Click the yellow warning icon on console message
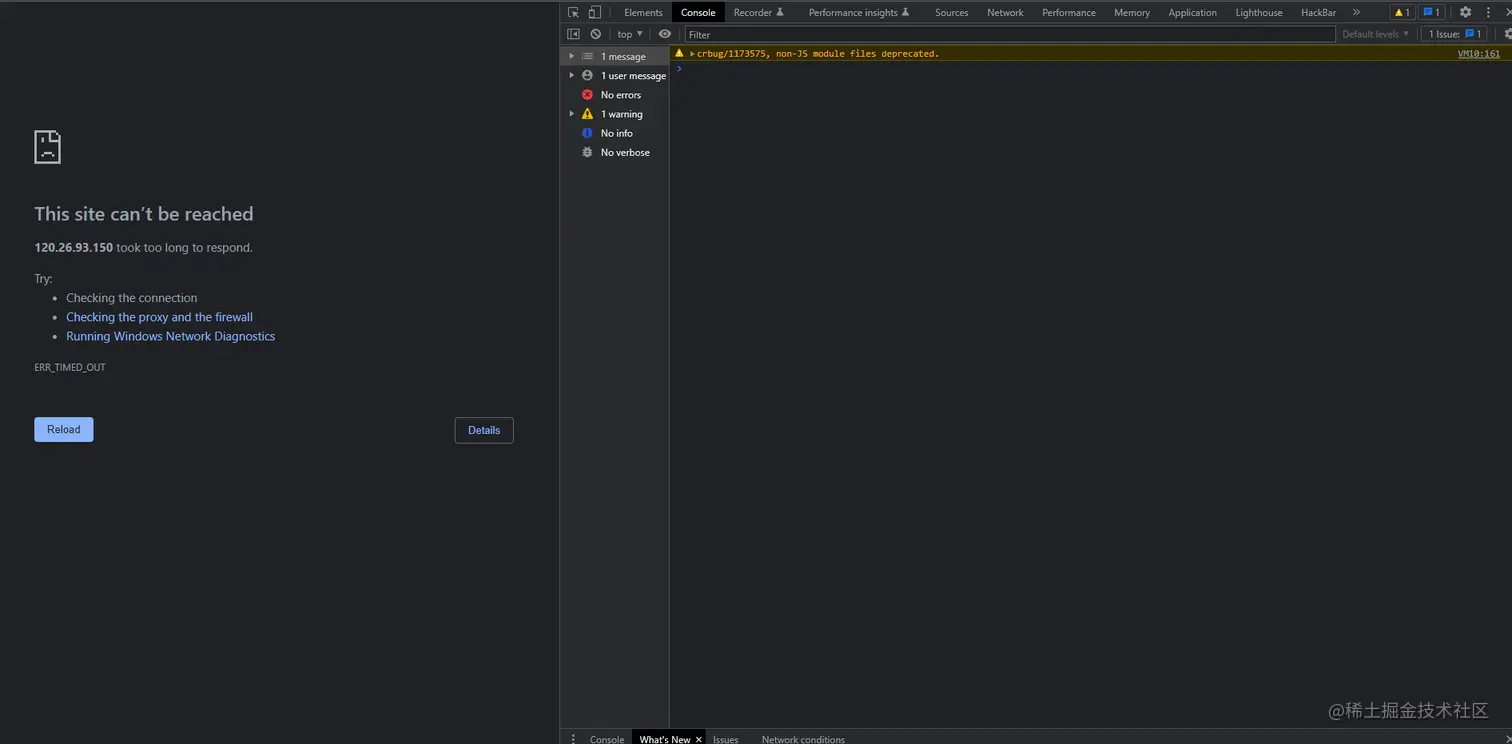Screen dimensions: 1512x744 pyautogui.click(x=680, y=53)
